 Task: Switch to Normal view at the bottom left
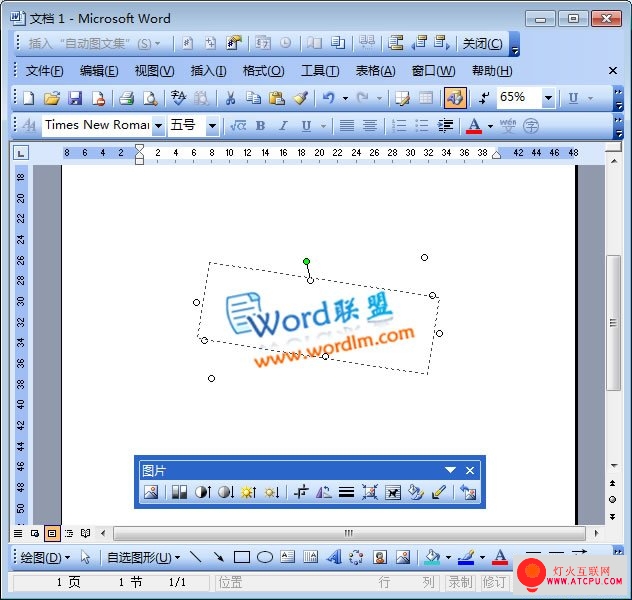click(x=18, y=534)
